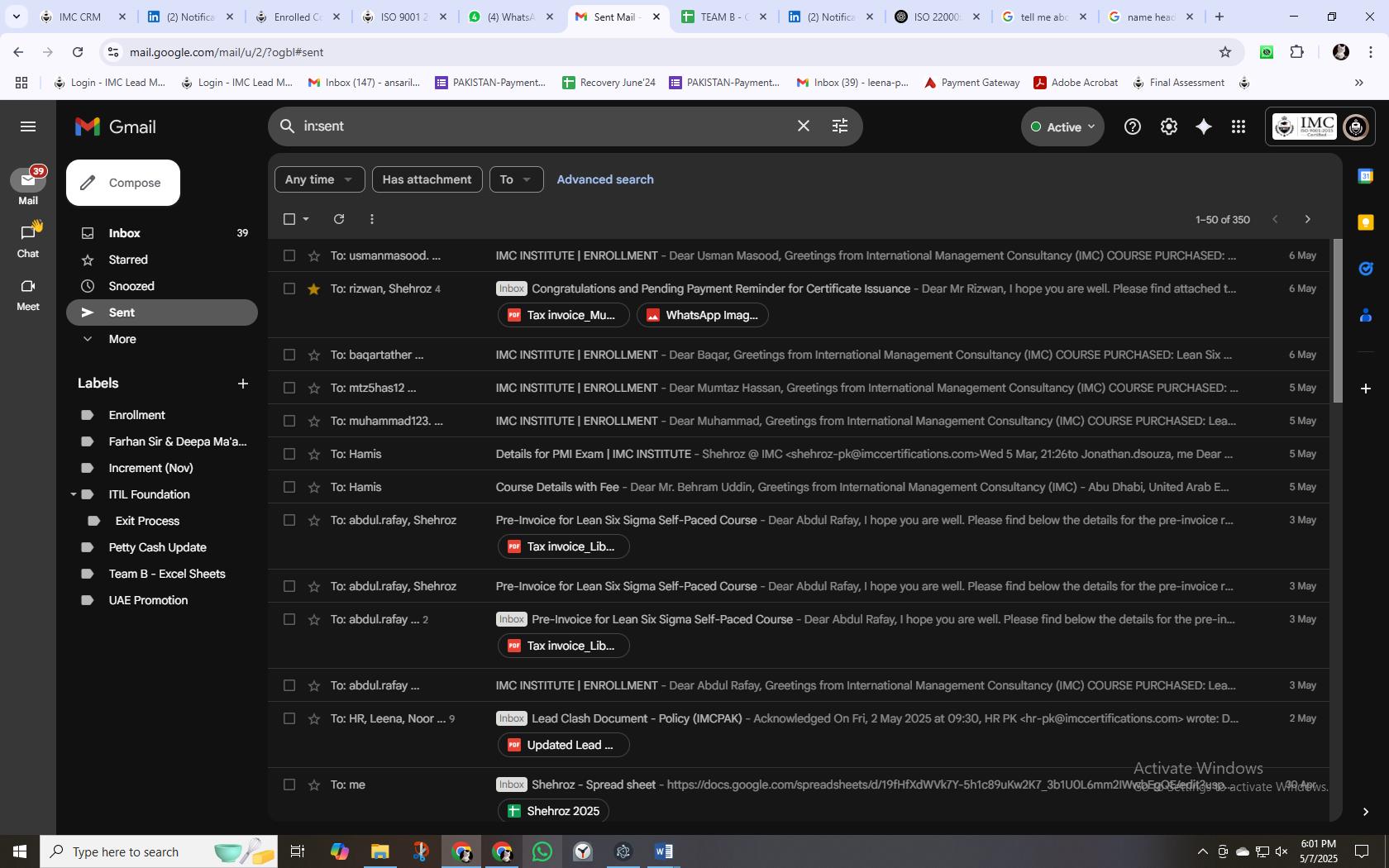Show search options sliders icon
1389x868 pixels.
click(839, 126)
